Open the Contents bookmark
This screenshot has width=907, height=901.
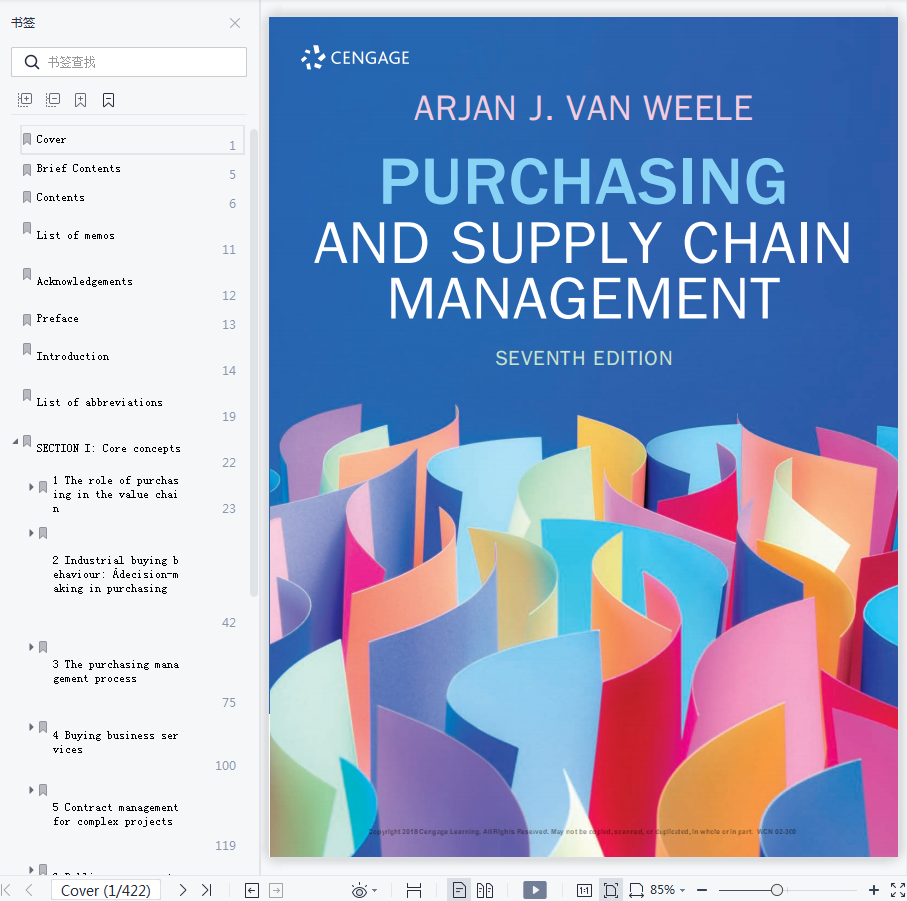point(60,197)
